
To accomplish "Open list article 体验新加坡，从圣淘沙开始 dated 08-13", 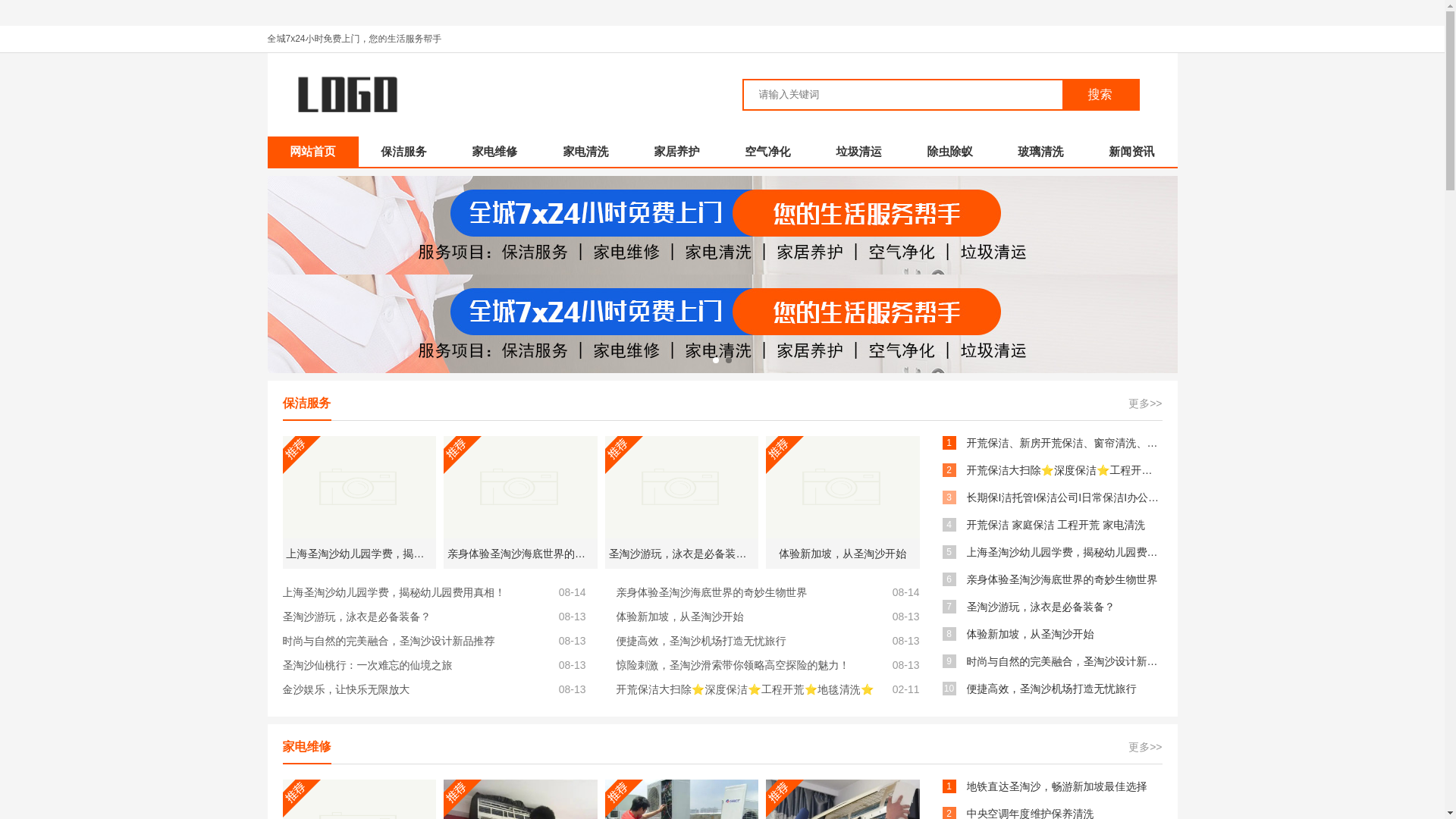I will coord(679,617).
